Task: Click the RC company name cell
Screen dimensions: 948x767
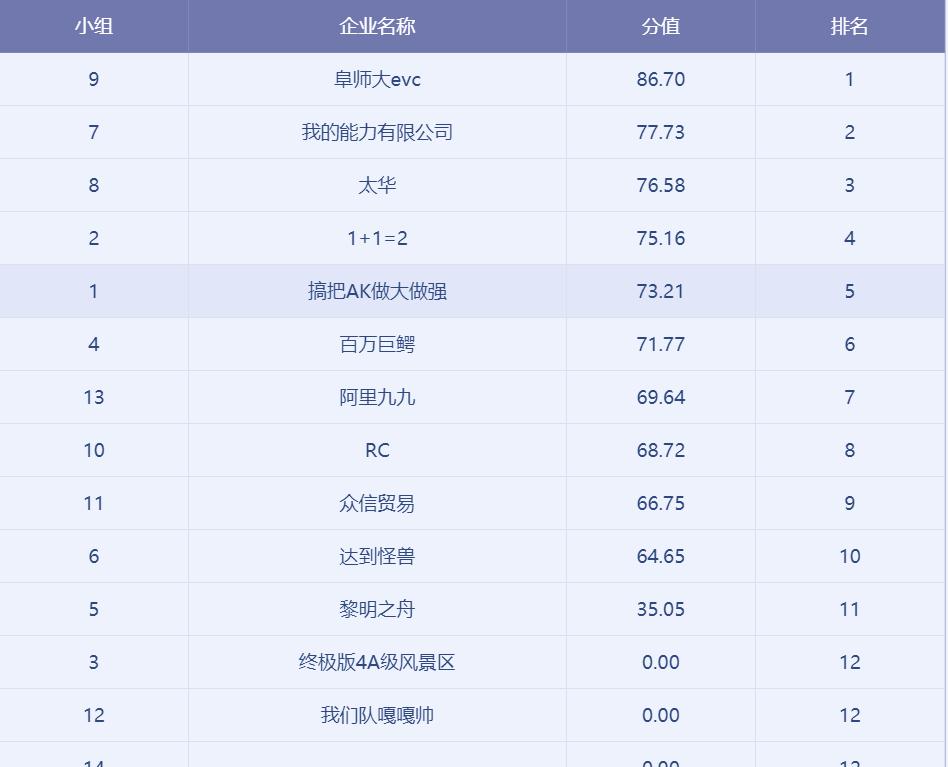Action: [377, 450]
